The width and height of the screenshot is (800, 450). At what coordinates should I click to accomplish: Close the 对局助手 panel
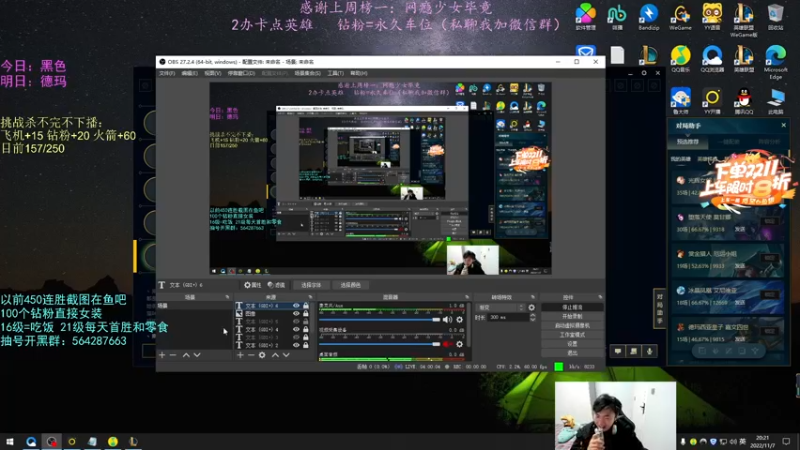click(784, 125)
